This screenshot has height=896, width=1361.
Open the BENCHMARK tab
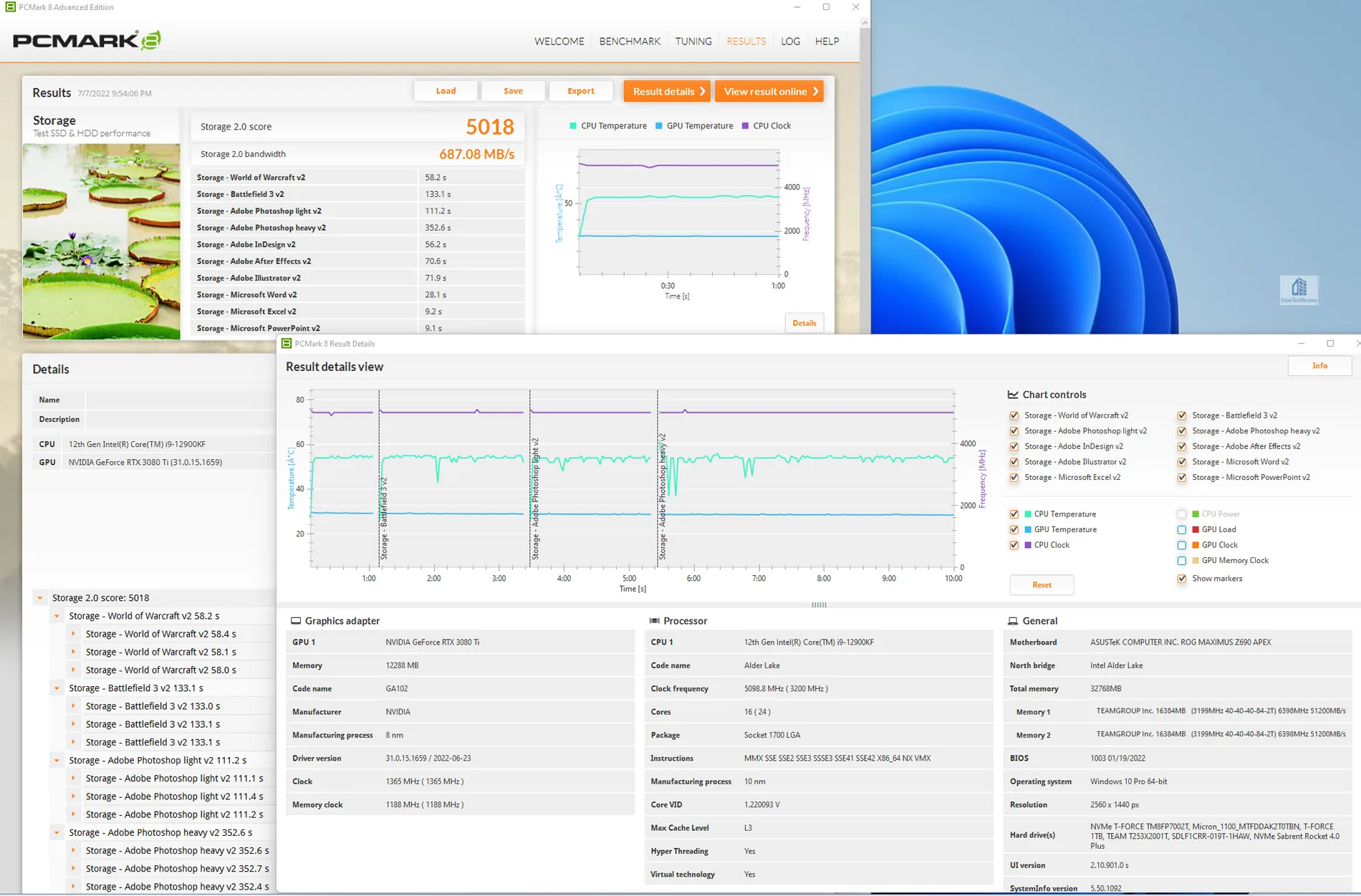coord(630,42)
